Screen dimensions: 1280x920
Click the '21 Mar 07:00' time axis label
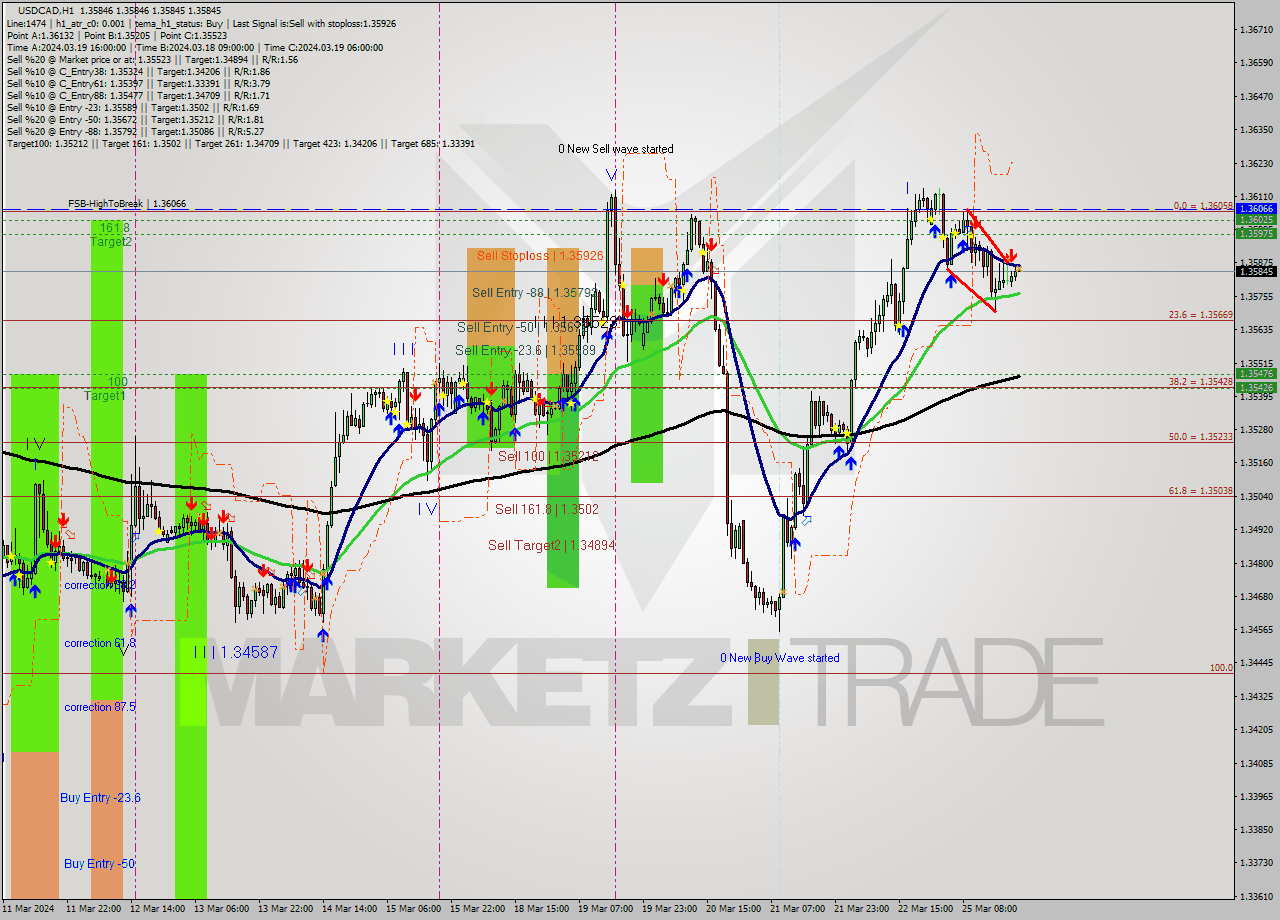pos(798,909)
